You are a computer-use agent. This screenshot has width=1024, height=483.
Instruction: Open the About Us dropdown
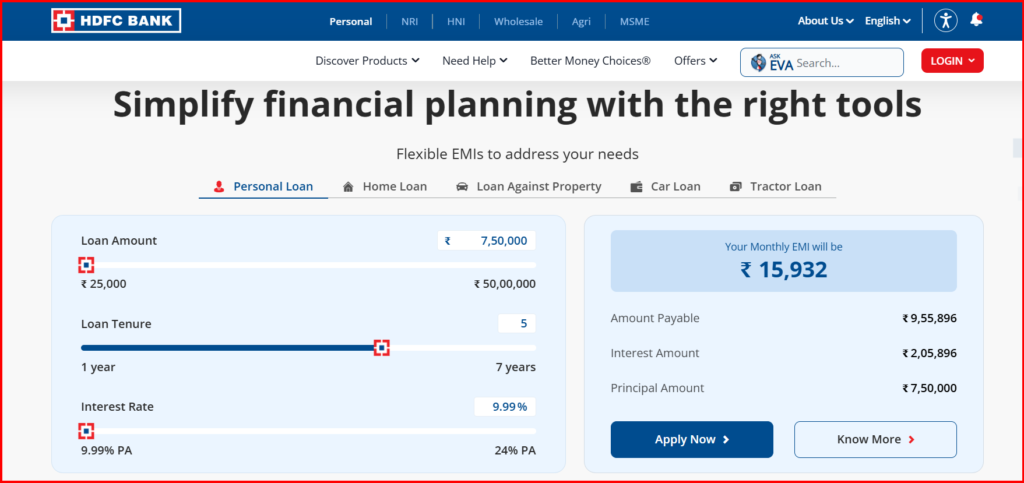point(826,21)
